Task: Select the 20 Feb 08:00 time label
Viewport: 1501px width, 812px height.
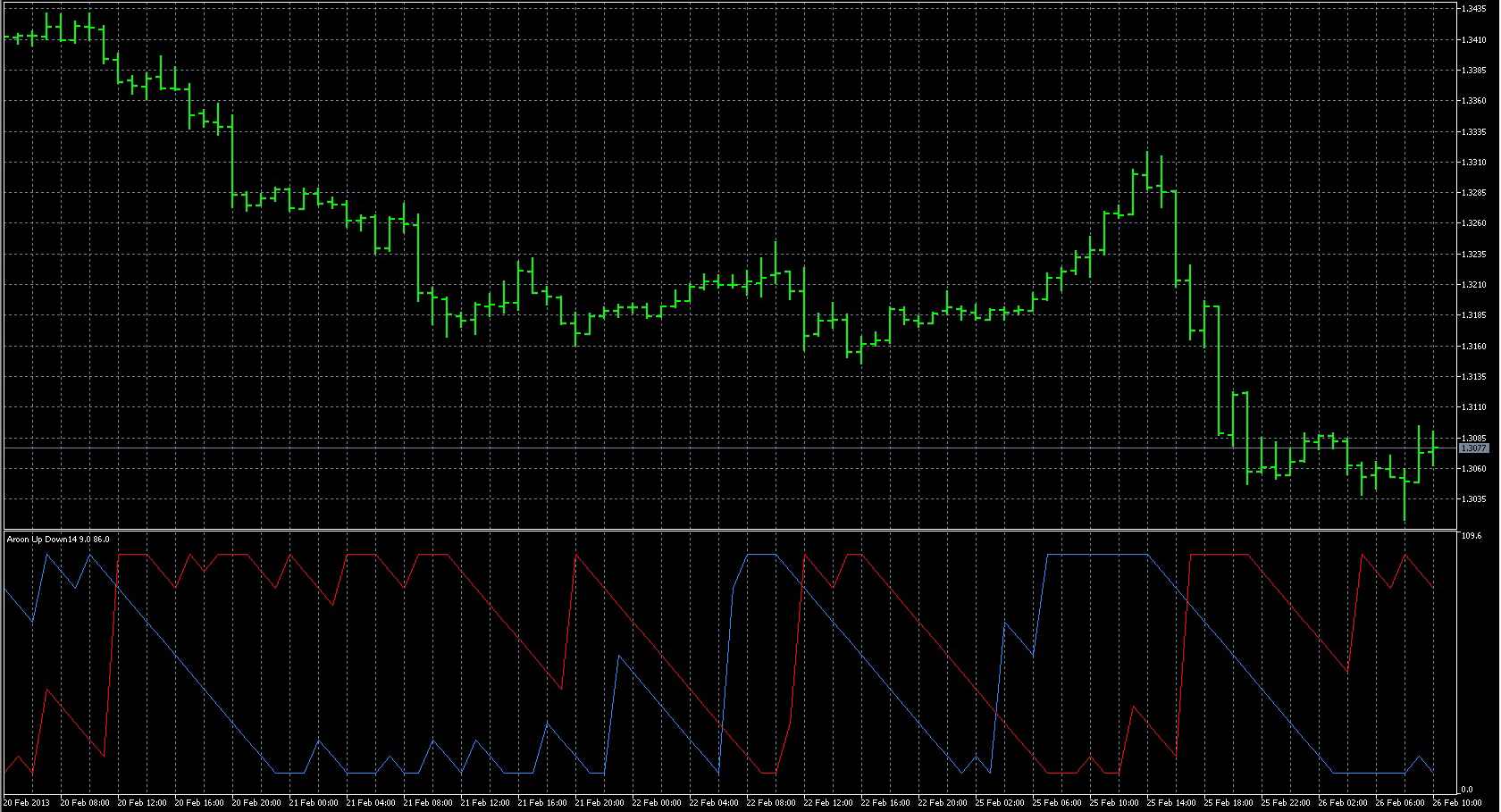Action: pyautogui.click(x=85, y=803)
